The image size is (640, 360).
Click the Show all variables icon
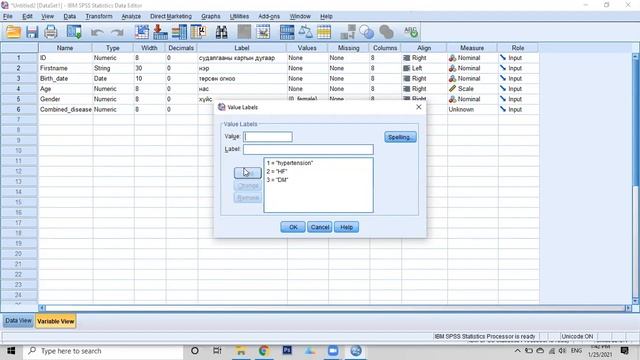coord(386,32)
